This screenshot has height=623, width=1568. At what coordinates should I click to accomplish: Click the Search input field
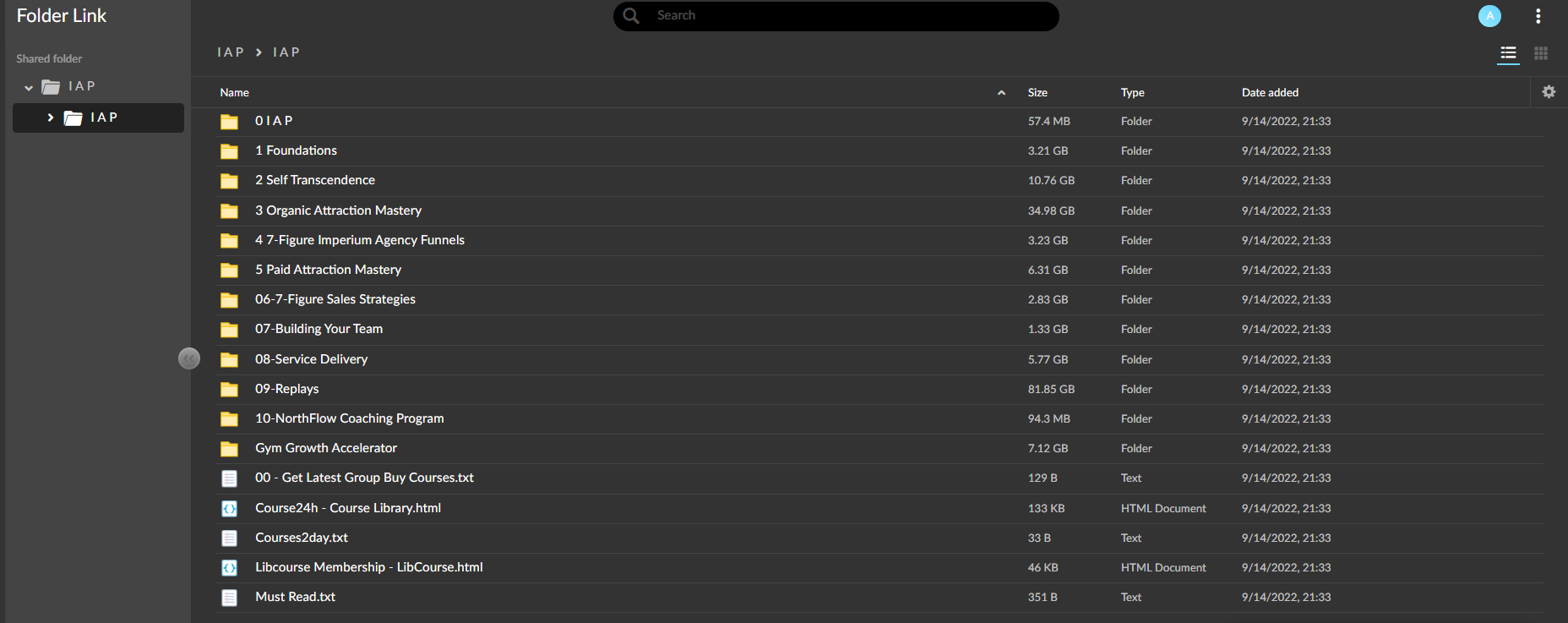pos(845,16)
